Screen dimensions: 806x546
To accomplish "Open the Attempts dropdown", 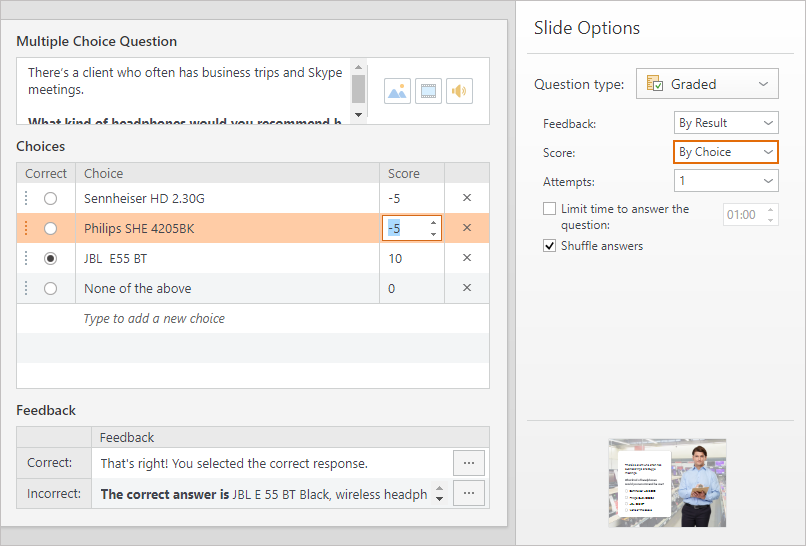I will coord(725,182).
